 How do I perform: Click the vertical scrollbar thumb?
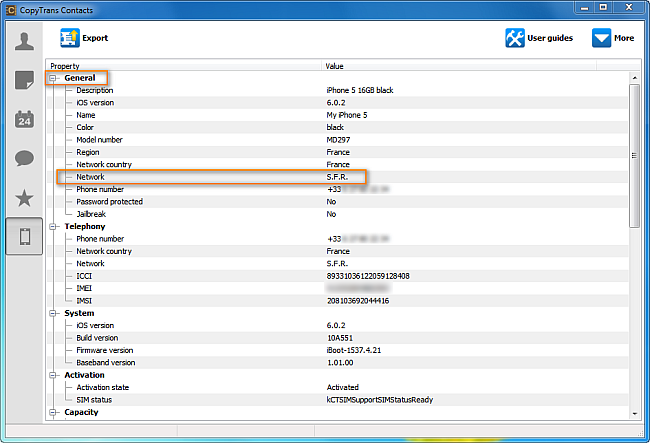coord(635,156)
